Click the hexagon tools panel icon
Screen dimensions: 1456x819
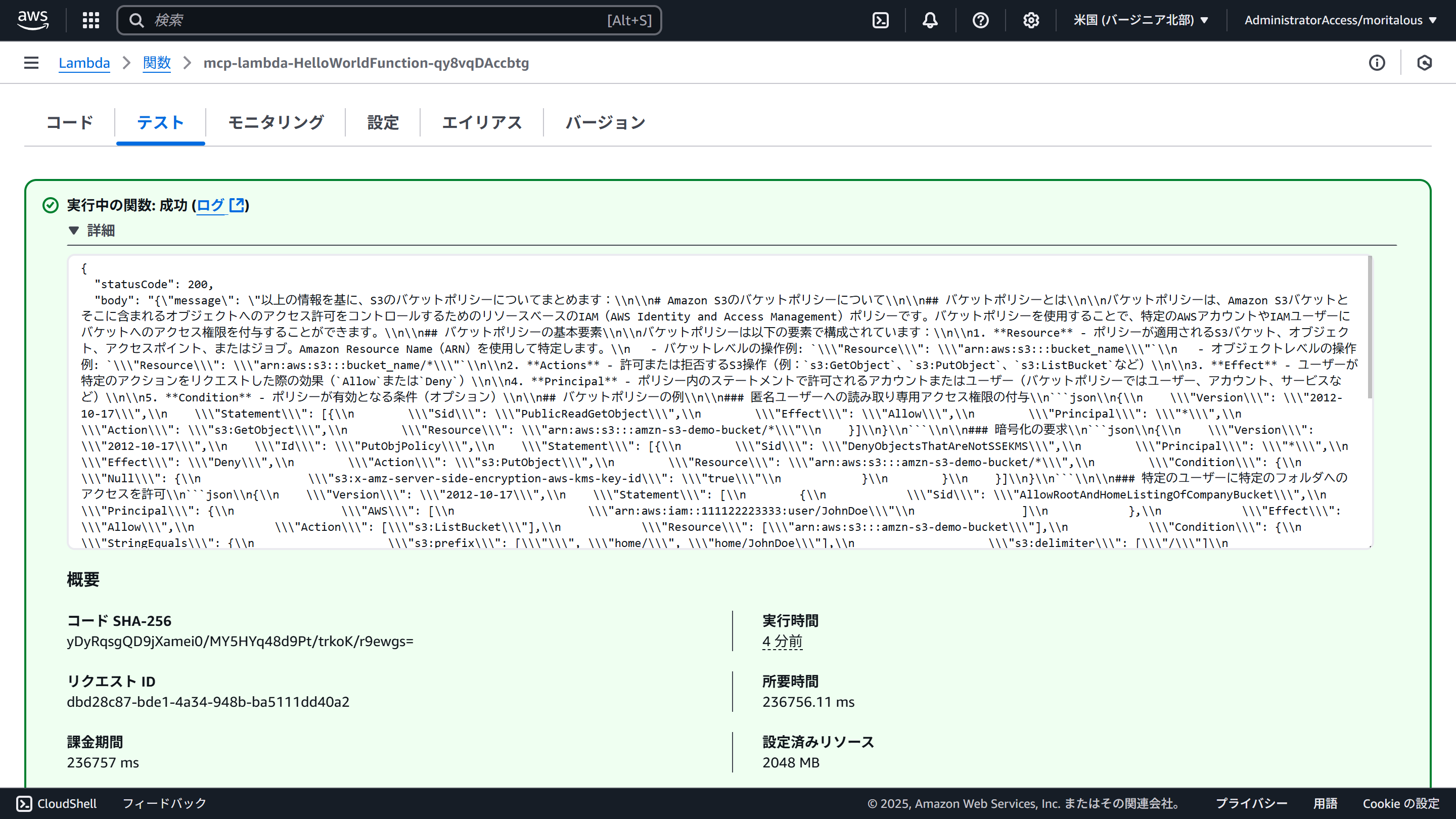coord(1424,63)
